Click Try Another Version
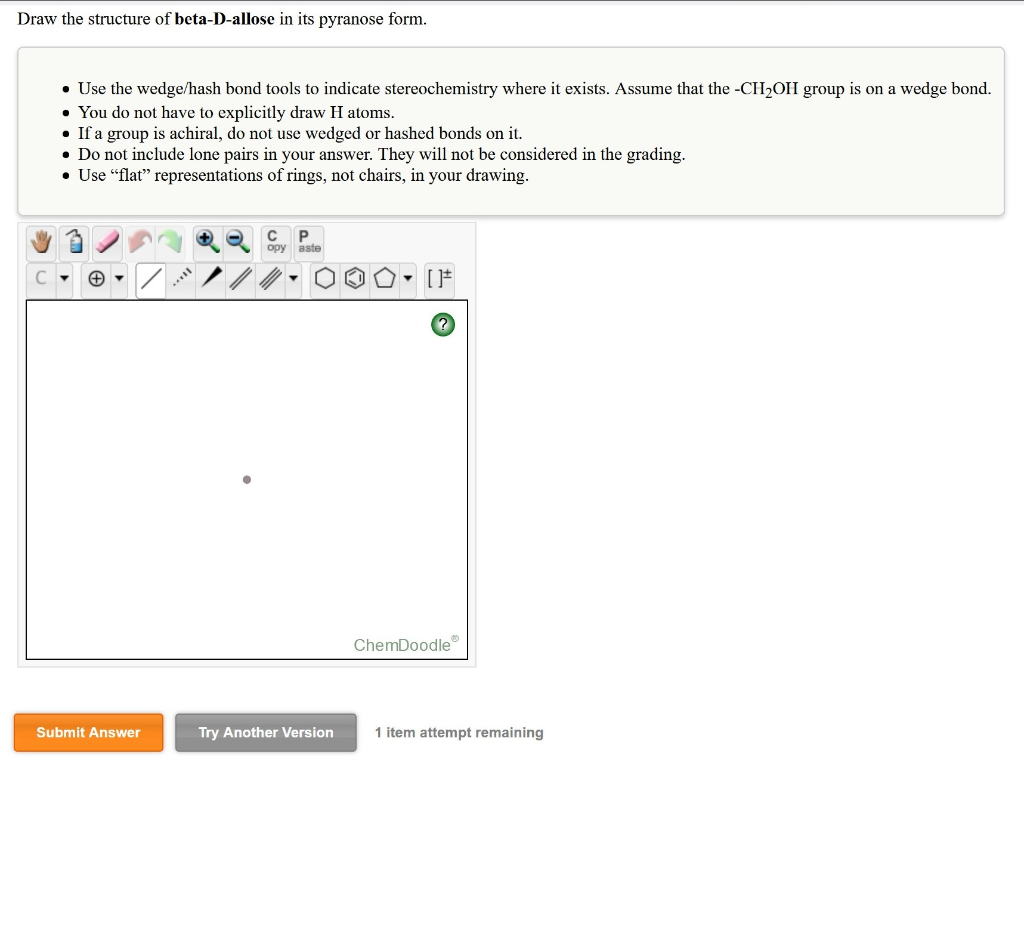 coord(265,732)
